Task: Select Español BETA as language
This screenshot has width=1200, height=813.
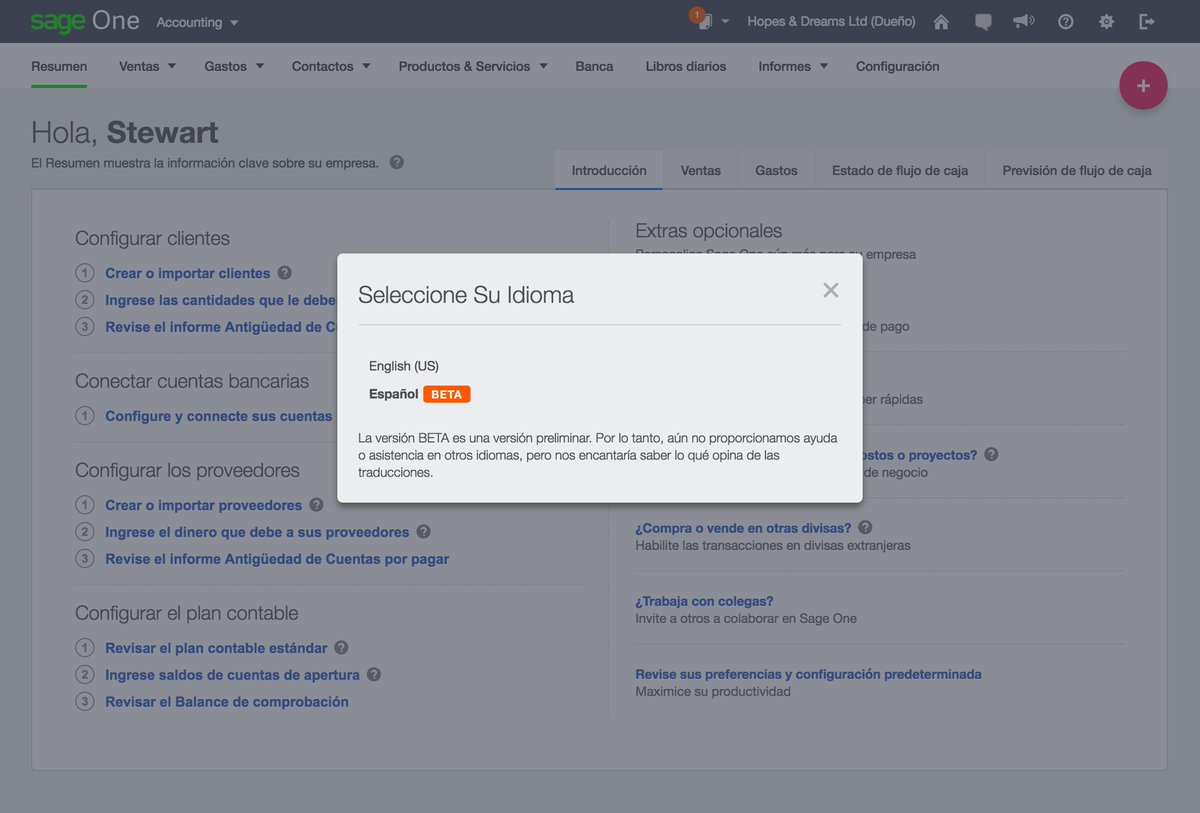Action: pos(394,393)
